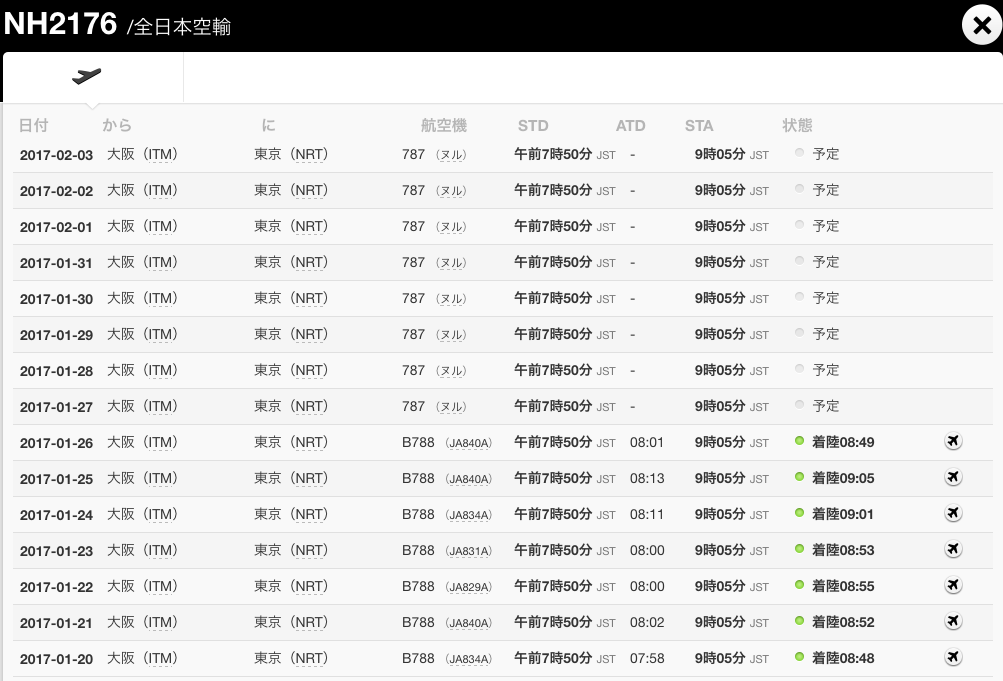This screenshot has width=1003, height=681.
Task: Click 予定 status in 2017-01-29 row
Action: click(x=825, y=334)
